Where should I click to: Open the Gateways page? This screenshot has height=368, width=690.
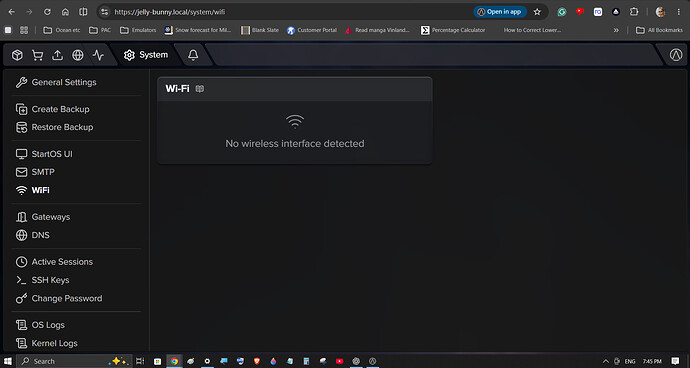click(x=43, y=217)
